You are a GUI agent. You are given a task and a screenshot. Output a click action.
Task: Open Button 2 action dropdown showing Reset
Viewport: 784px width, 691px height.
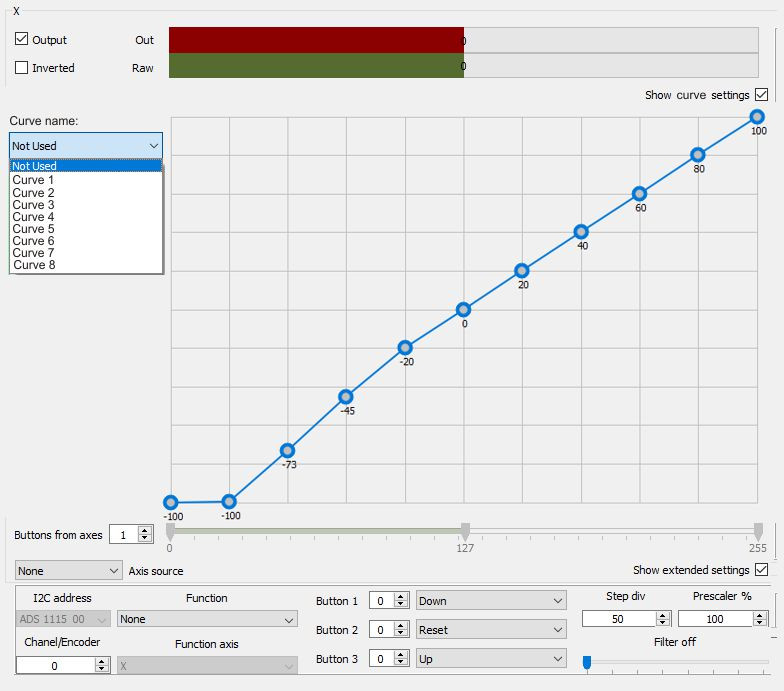(491, 630)
